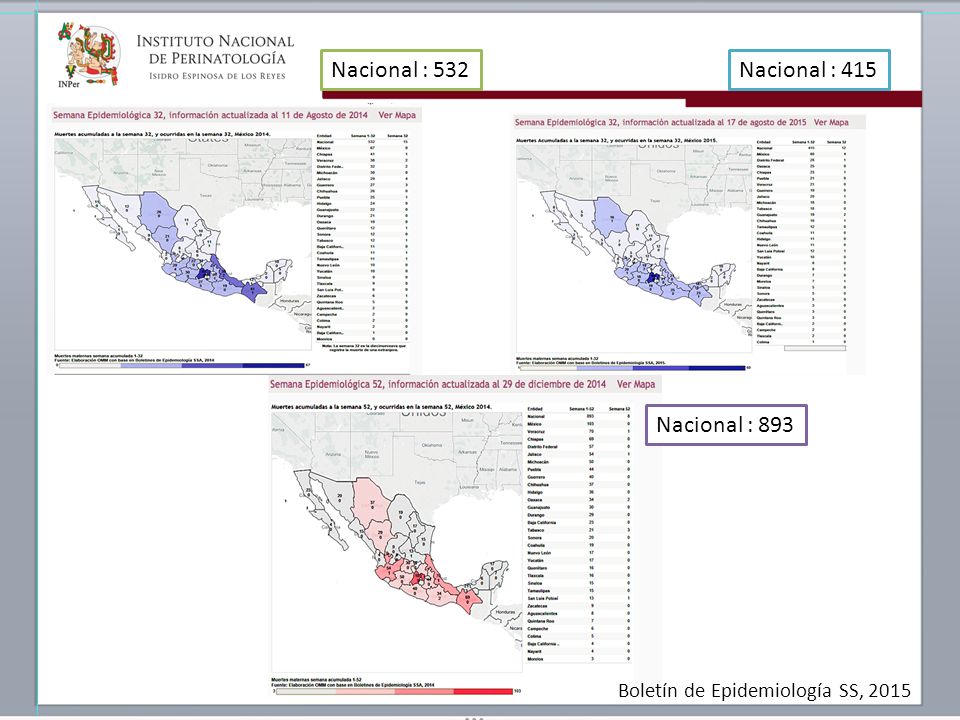Screen dimensions: 960x720
Task: Click the INPer institute logo
Action: pyautogui.click(x=89, y=55)
